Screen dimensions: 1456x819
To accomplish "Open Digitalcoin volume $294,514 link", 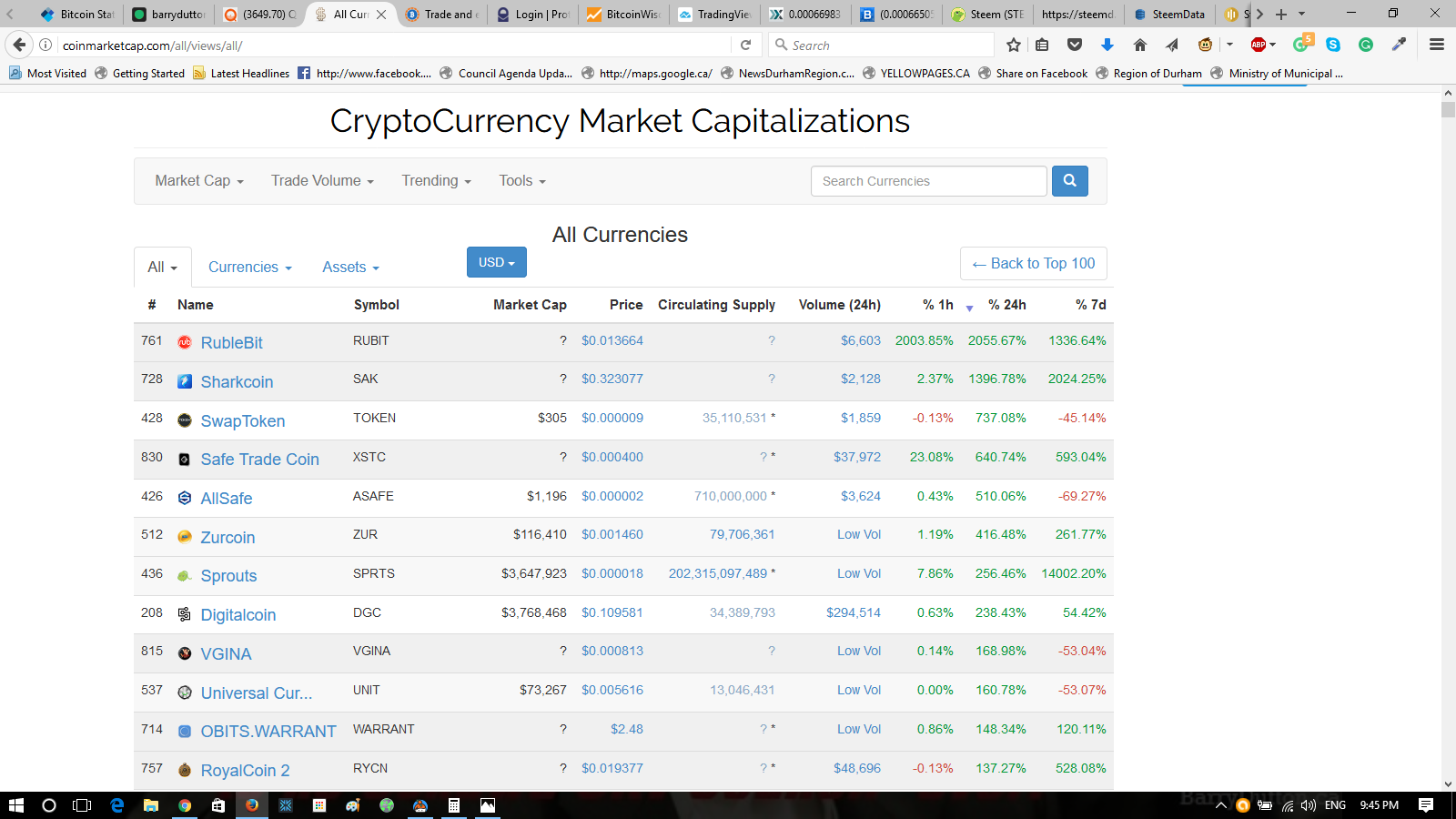I will (x=854, y=612).
